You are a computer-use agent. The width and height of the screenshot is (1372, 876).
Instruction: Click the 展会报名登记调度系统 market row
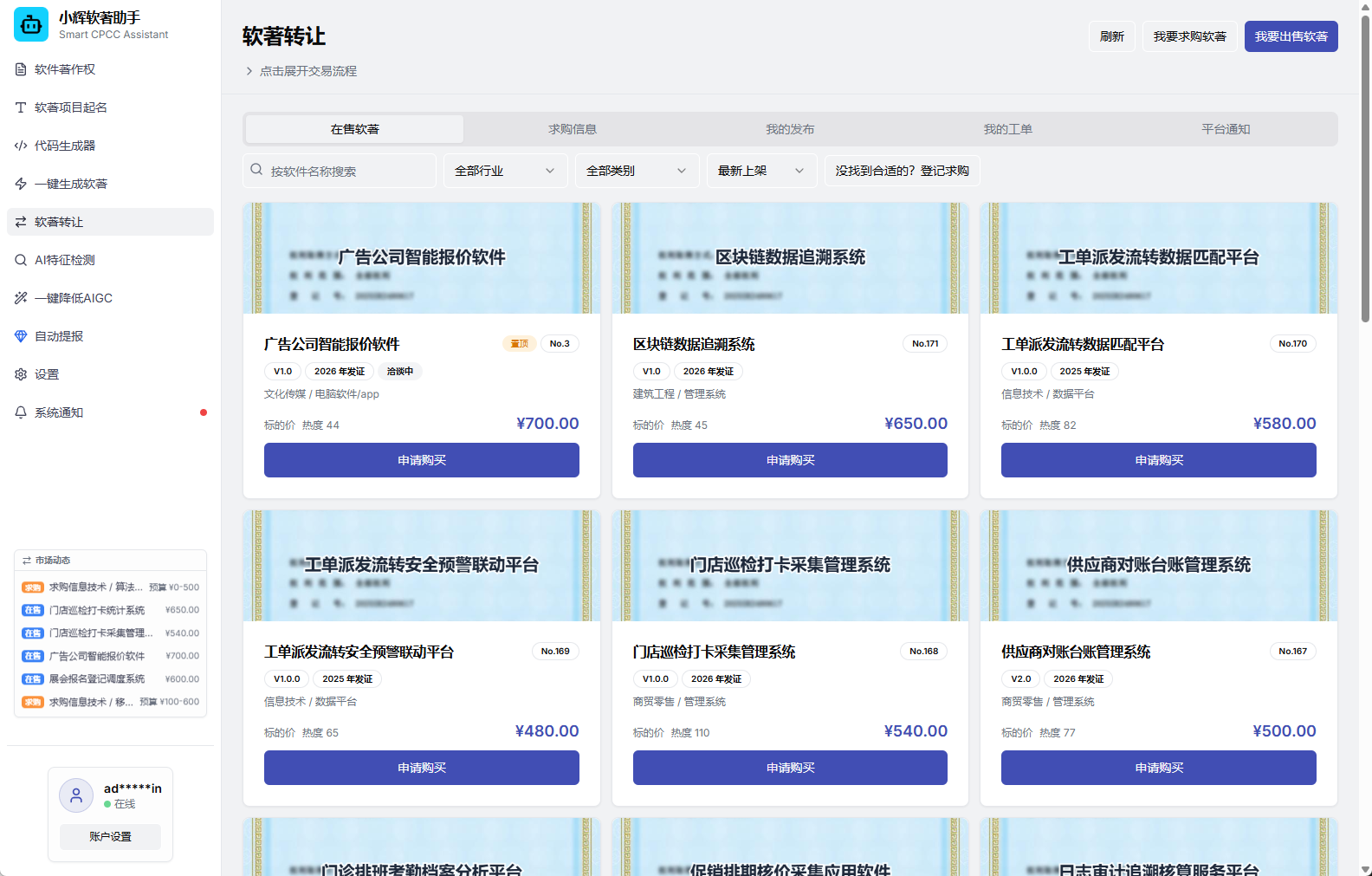pos(110,679)
